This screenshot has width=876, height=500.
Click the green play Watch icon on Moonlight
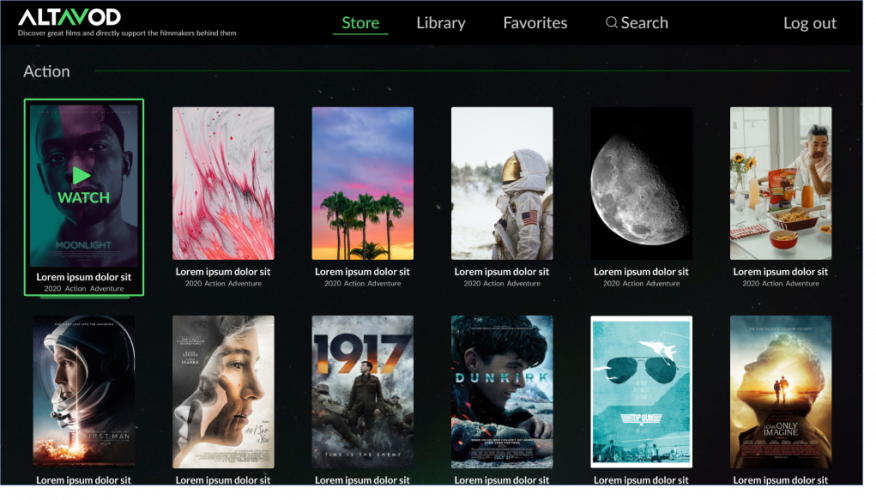[x=82, y=176]
